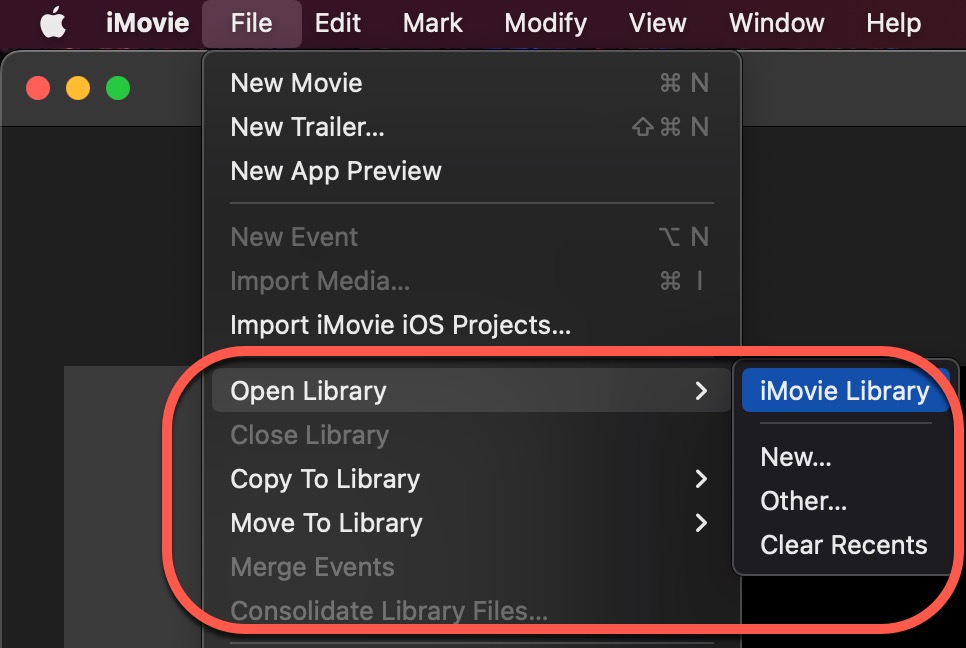The height and width of the screenshot is (648, 966).
Task: Open the iMovie application menu
Action: coord(147,23)
